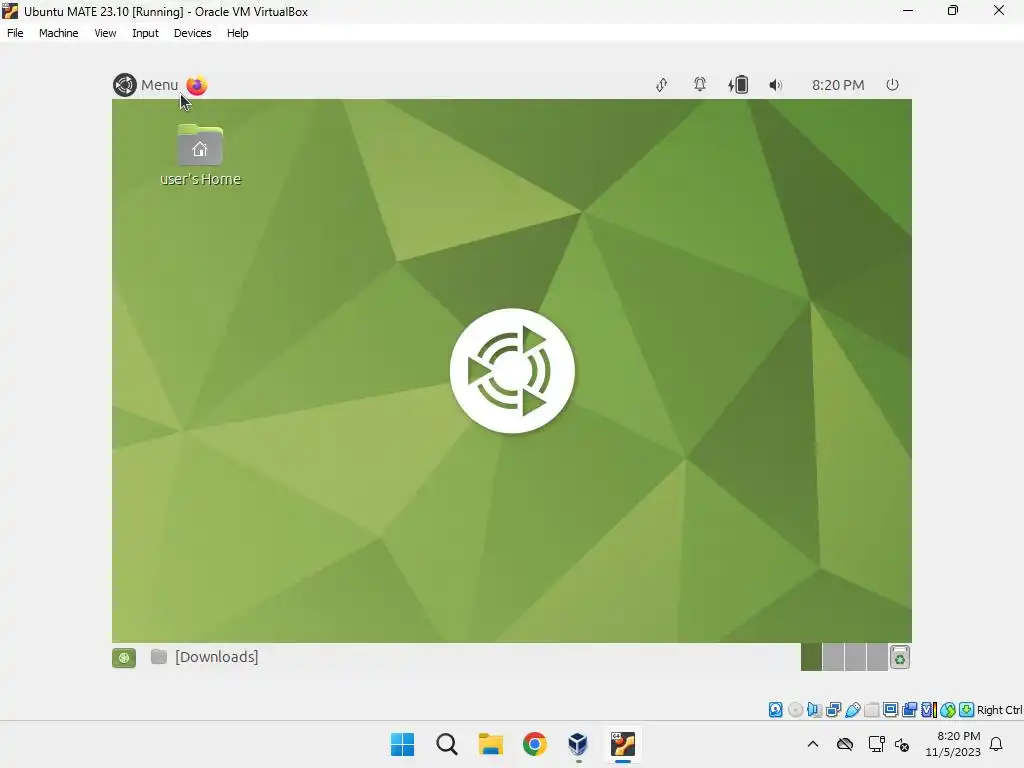Launch Firefox from the MATE top panel

(197, 86)
